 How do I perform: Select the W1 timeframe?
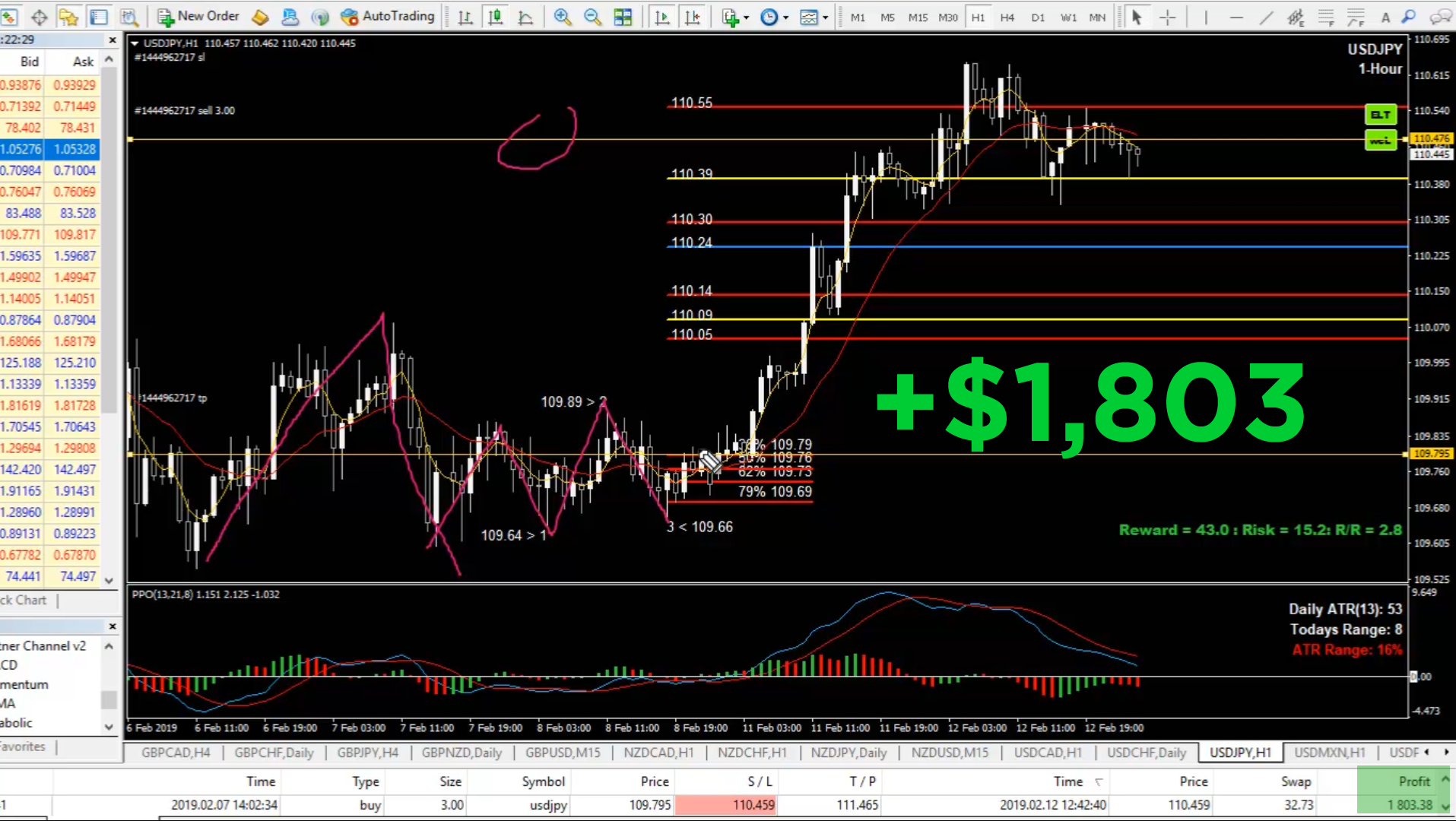pyautogui.click(x=1068, y=17)
